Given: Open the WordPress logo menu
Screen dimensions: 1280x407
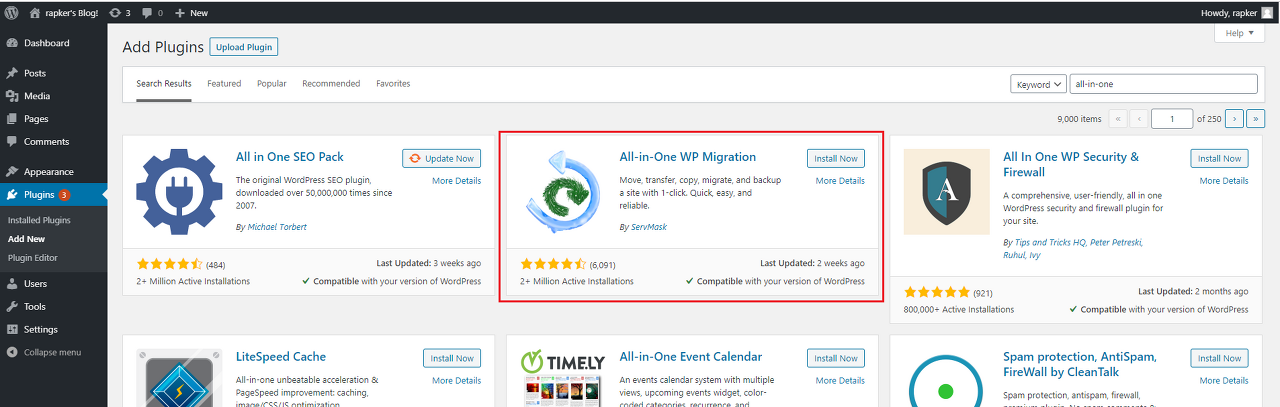Looking at the screenshot, I should point(13,13).
